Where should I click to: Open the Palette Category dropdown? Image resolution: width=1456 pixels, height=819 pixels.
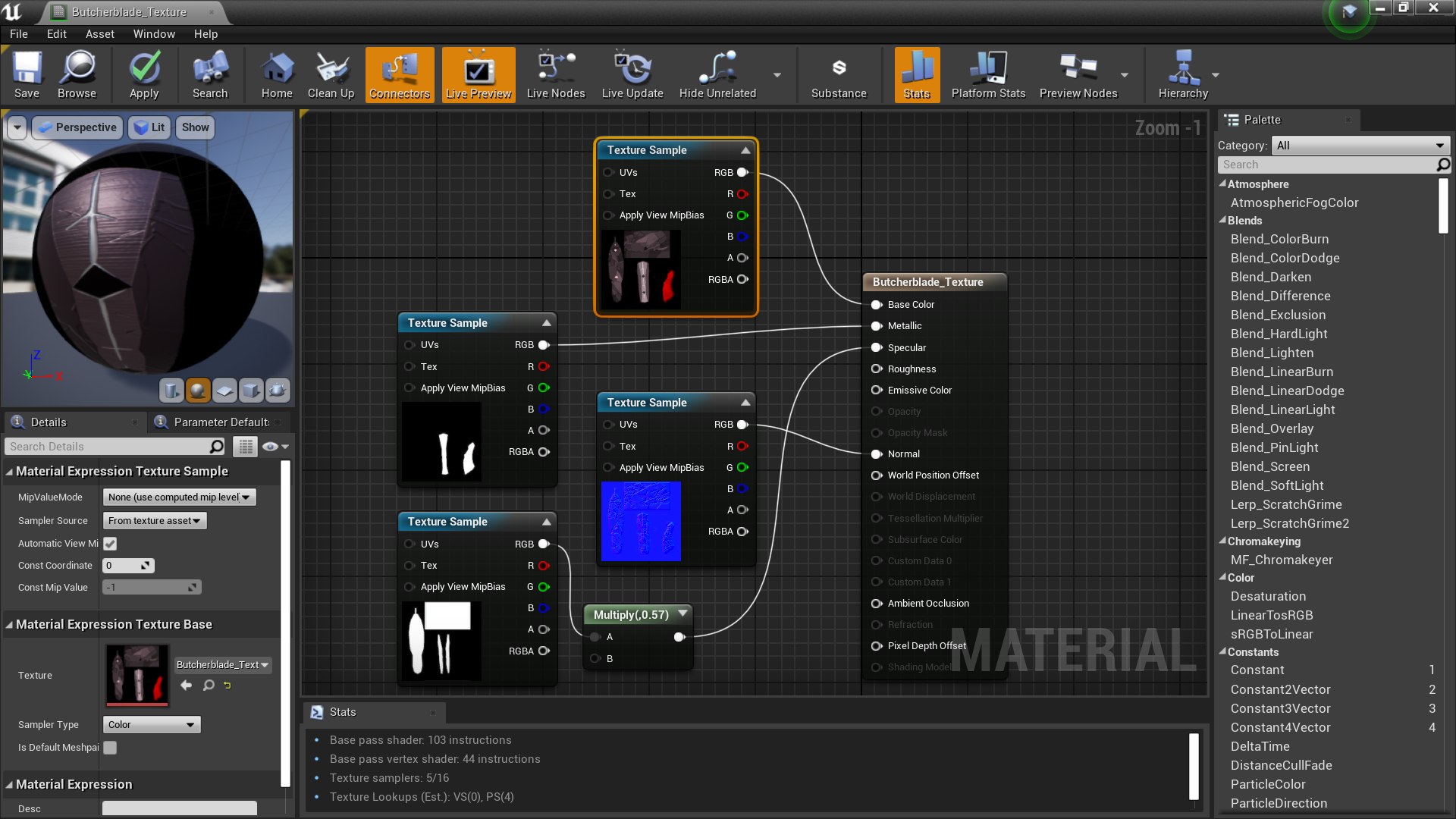click(x=1361, y=146)
